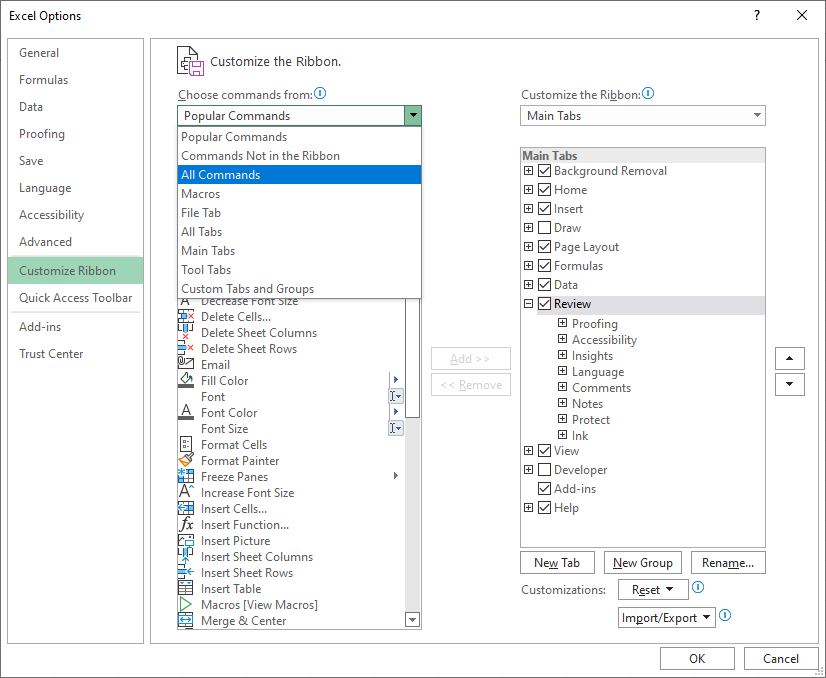This screenshot has height=678, width=826.
Task: Enable the Developer tab checkbox
Action: (545, 470)
